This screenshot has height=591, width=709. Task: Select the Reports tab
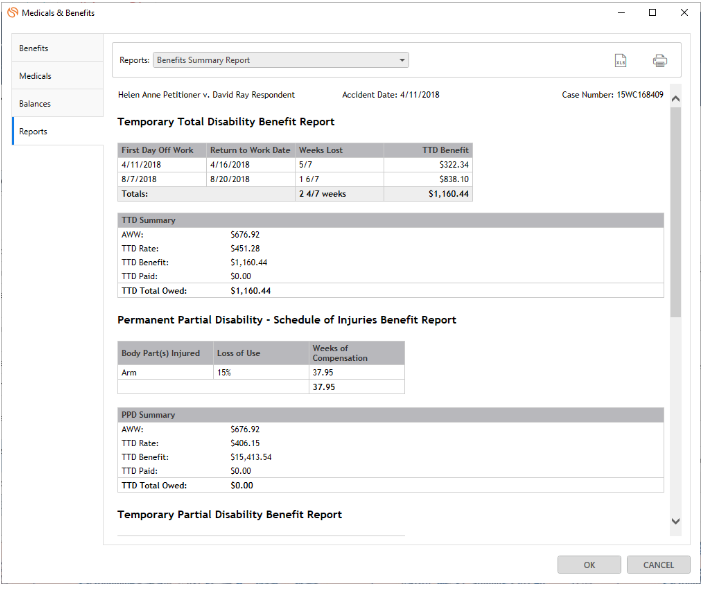[x=57, y=132]
